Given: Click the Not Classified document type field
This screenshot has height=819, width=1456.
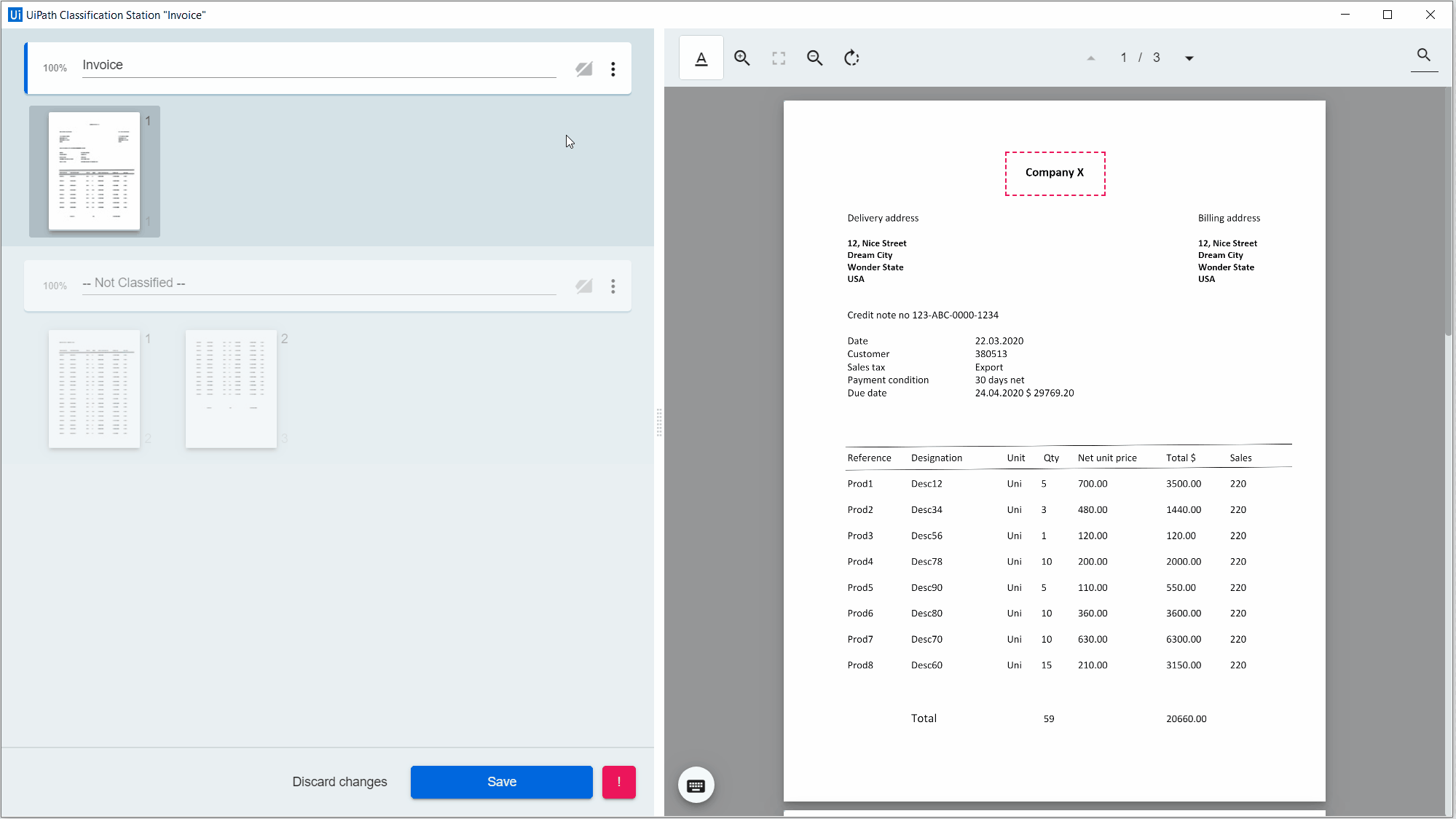Looking at the screenshot, I should click(319, 283).
